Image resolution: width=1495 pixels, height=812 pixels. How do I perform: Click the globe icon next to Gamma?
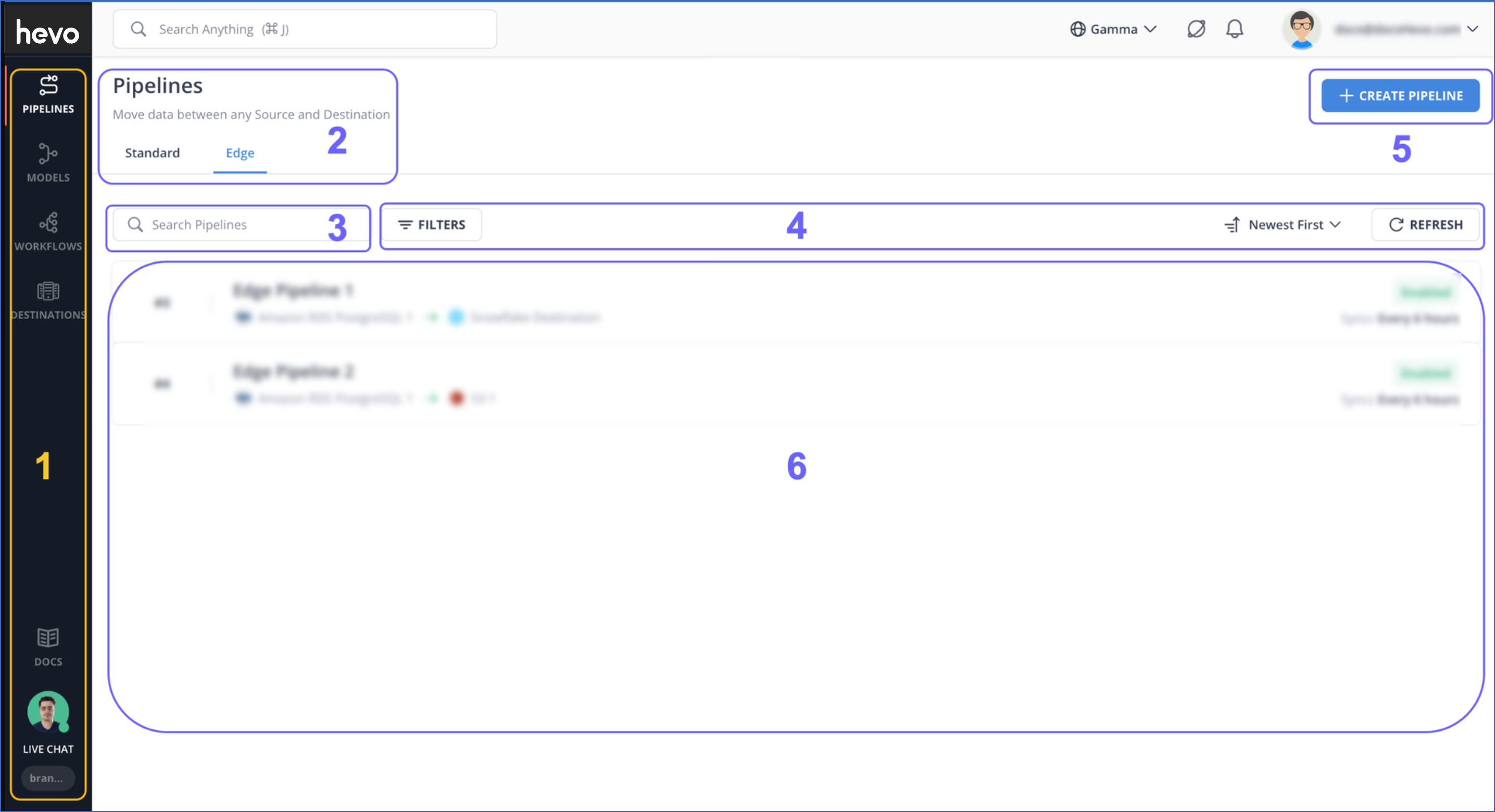coord(1078,29)
